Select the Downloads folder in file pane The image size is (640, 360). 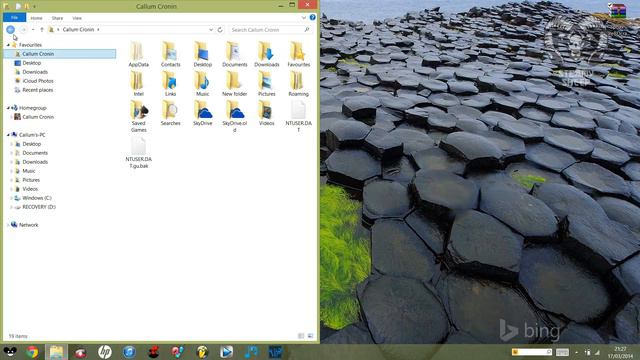267,54
